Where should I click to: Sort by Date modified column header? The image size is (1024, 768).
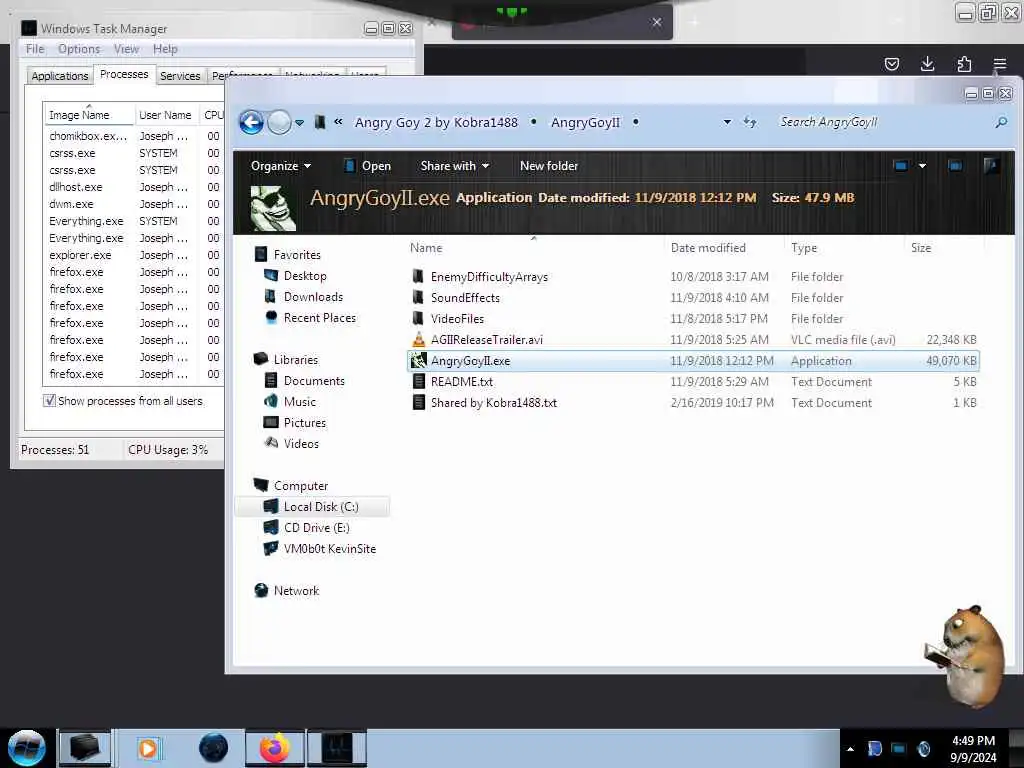coord(708,248)
